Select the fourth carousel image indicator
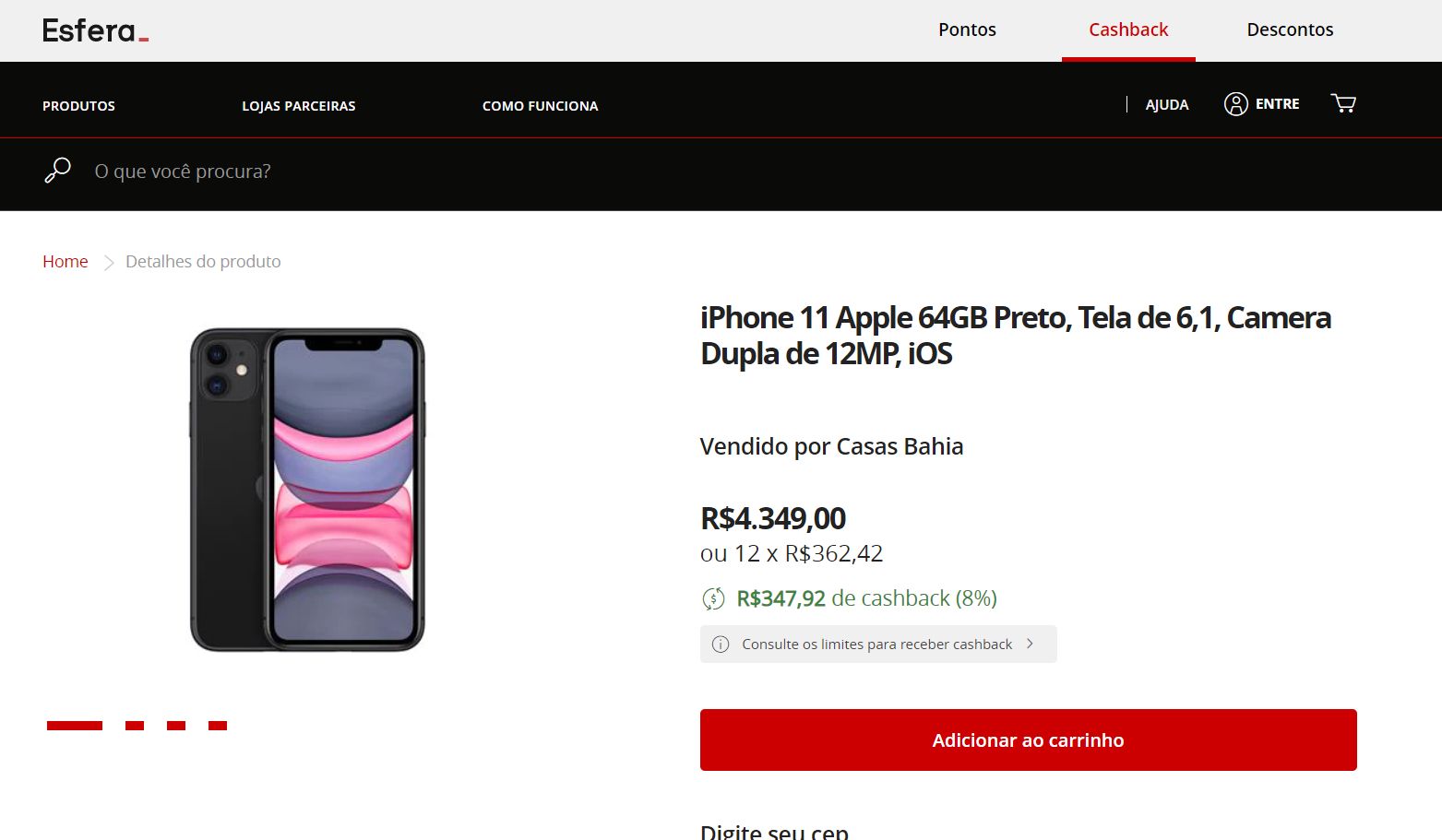1442x840 pixels. (218, 726)
